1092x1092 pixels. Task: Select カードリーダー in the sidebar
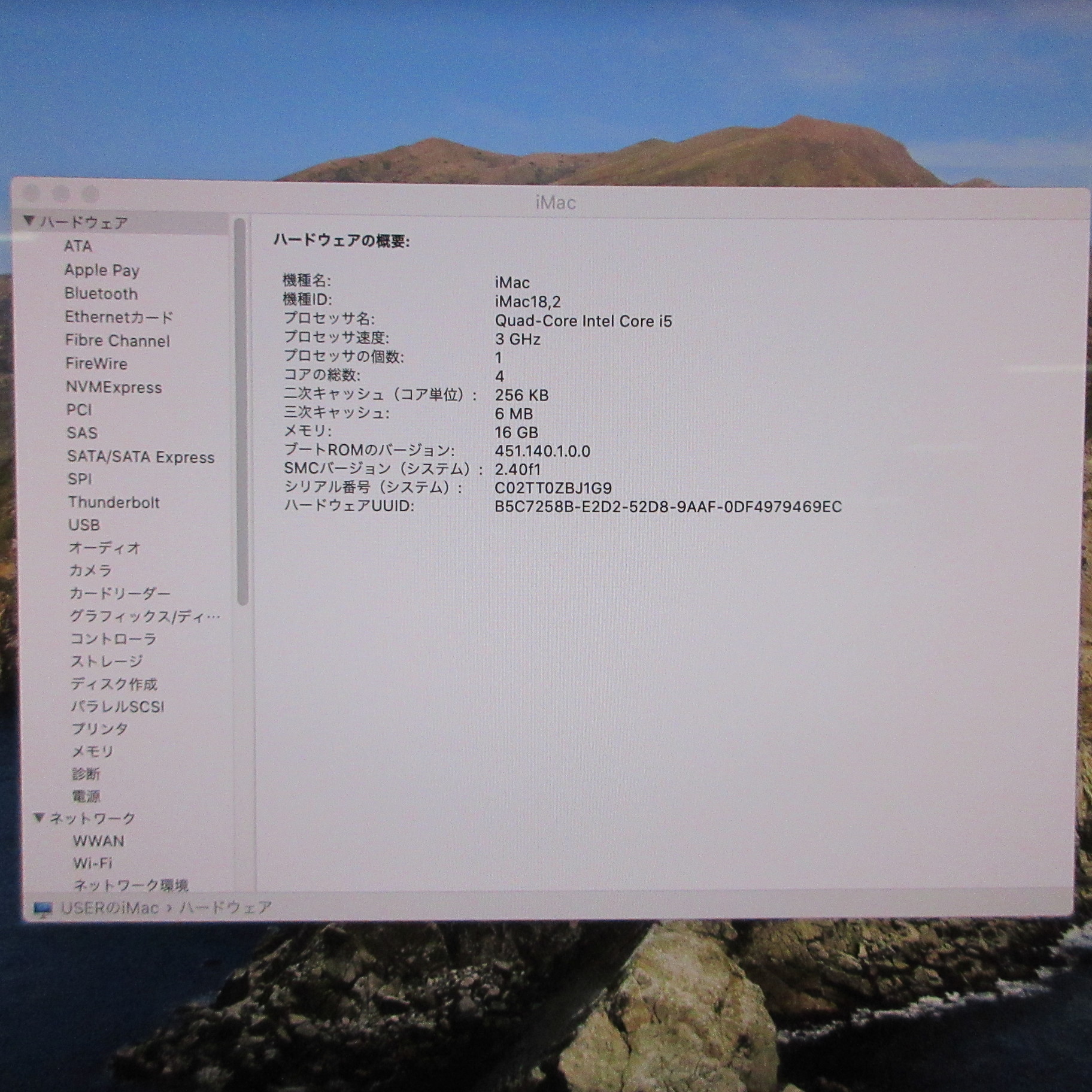(x=120, y=593)
